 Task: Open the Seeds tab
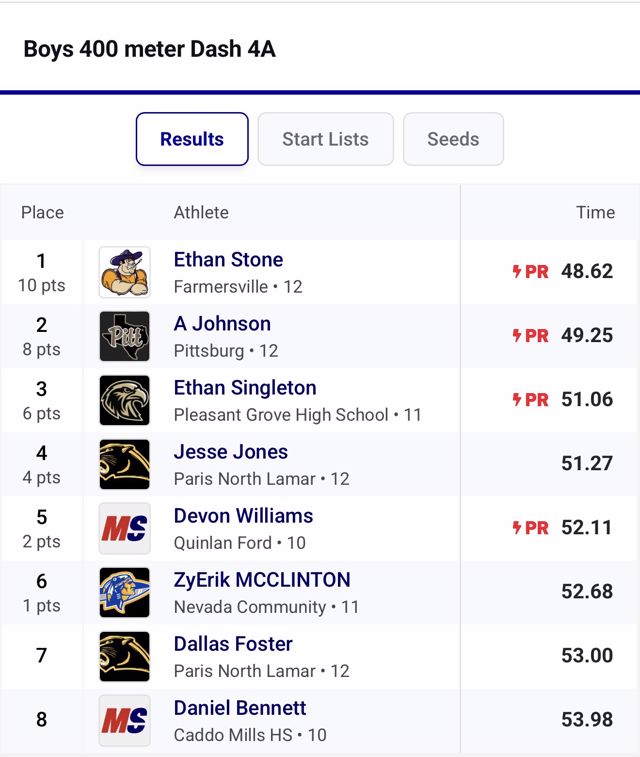tap(453, 139)
